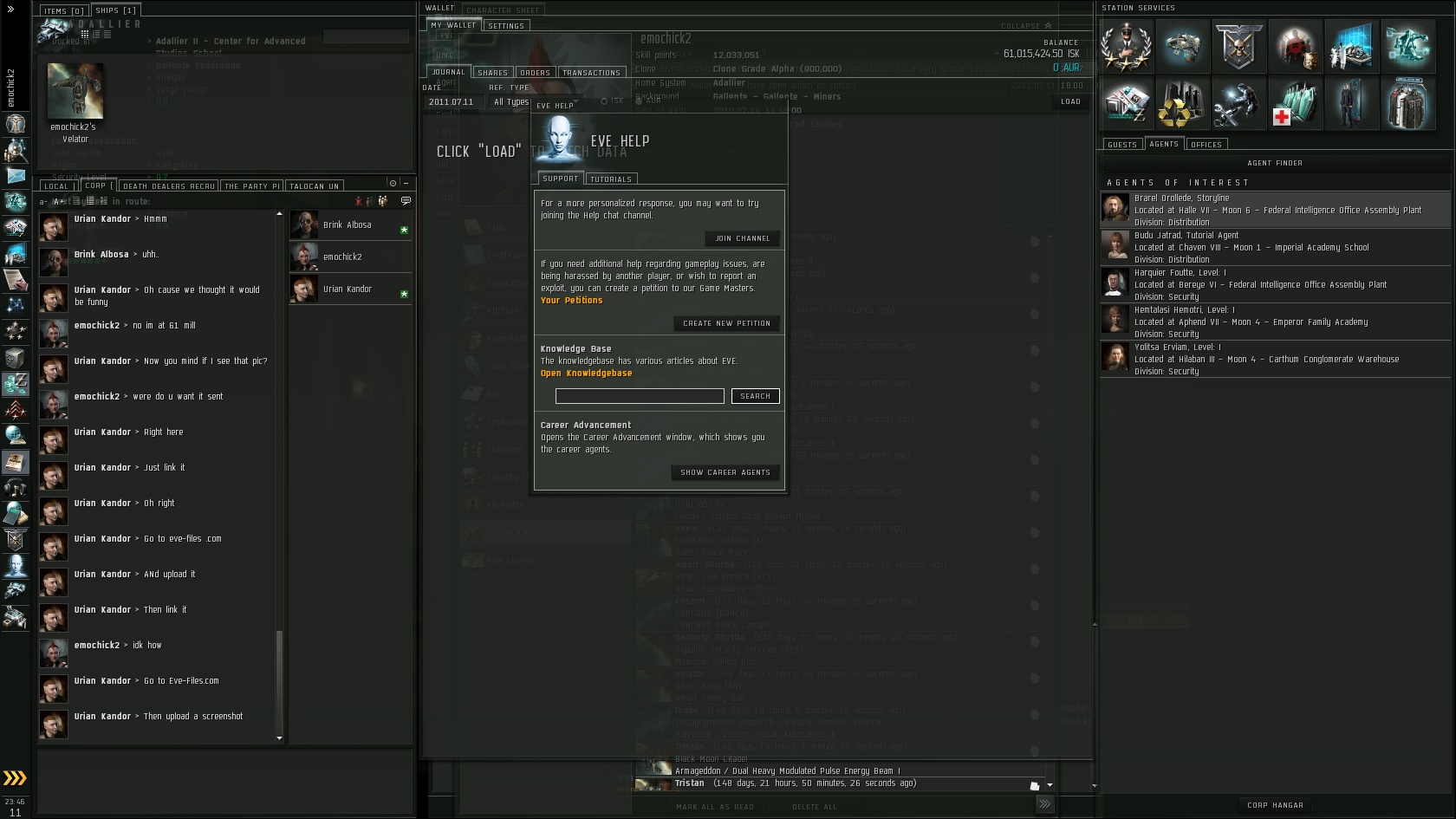1456x819 pixels.
Task: Select agent Budu Jatrad, Tutorial Agent
Action: pyautogui.click(x=1275, y=247)
